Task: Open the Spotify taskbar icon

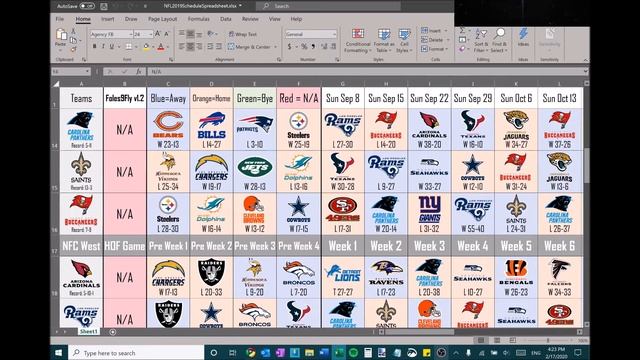Action: (353, 353)
